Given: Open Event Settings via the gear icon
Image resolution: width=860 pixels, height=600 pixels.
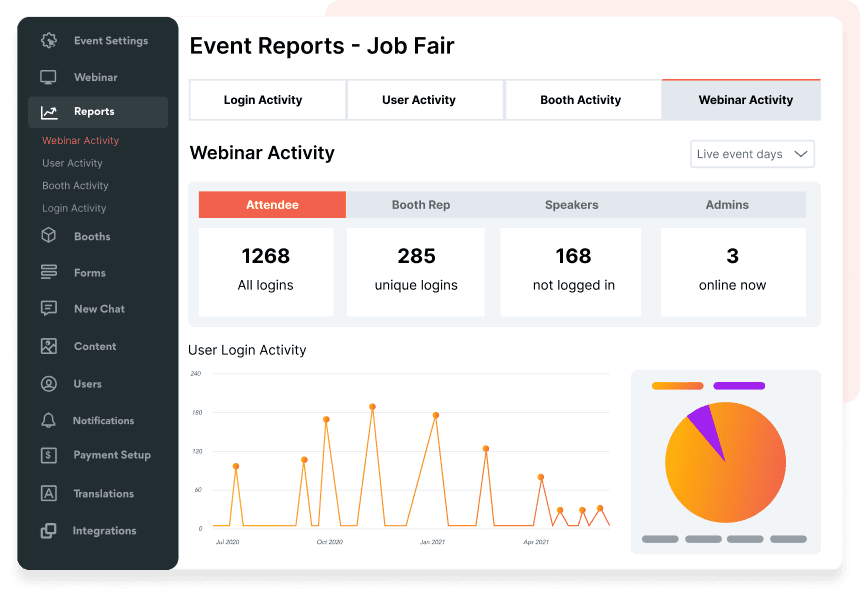Looking at the screenshot, I should (48, 40).
